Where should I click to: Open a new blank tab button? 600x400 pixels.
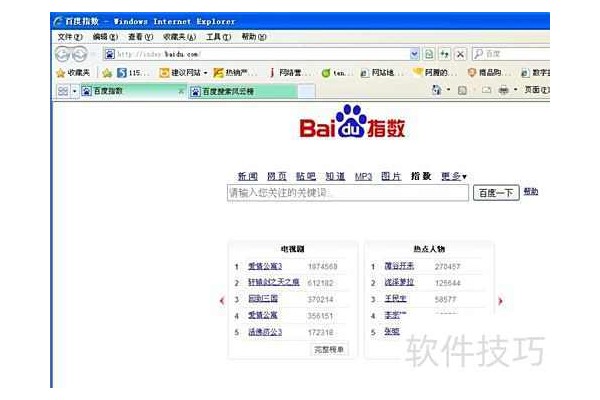pyautogui.click(x=307, y=92)
